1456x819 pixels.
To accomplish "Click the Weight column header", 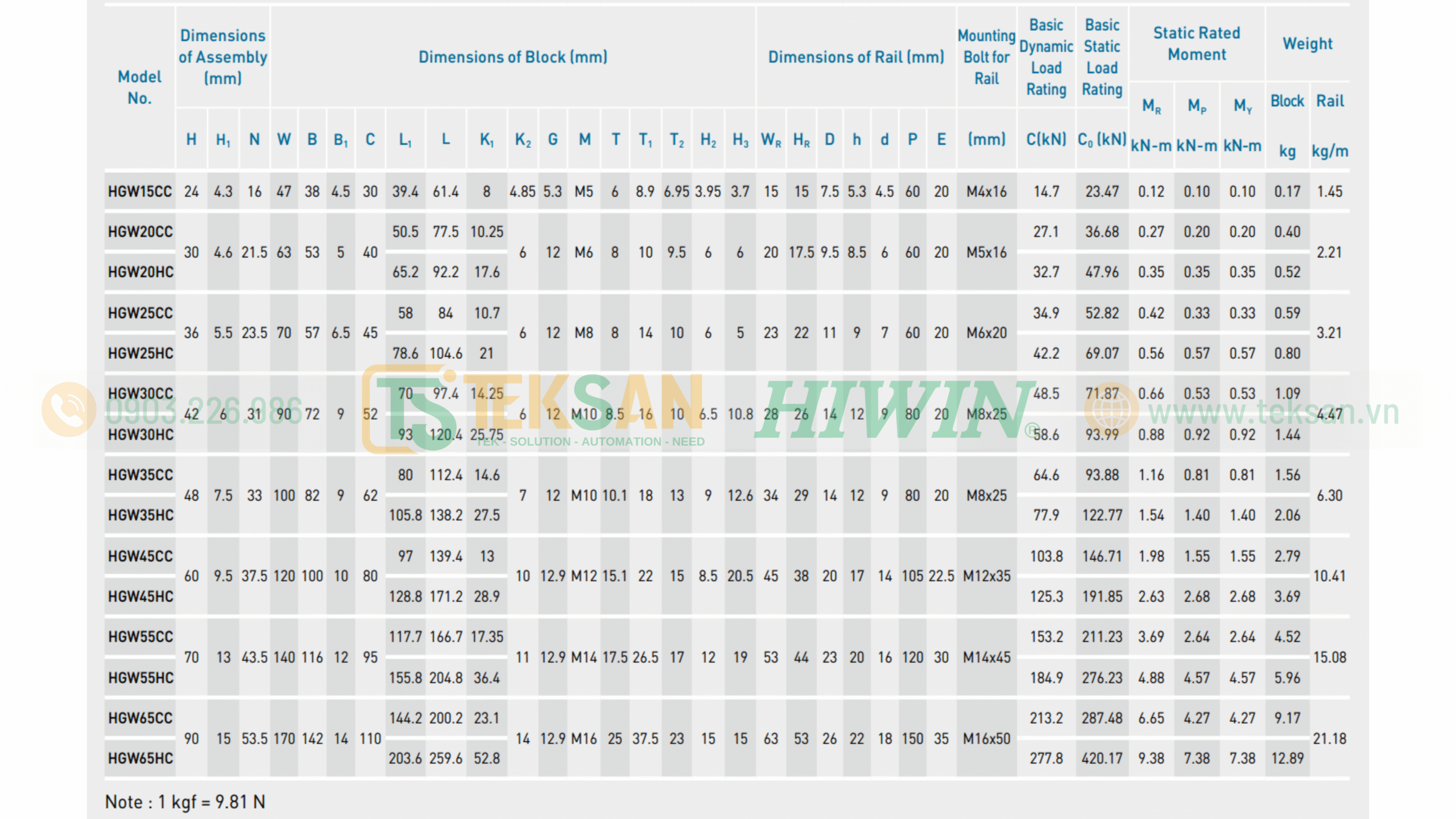I will pos(1307,44).
